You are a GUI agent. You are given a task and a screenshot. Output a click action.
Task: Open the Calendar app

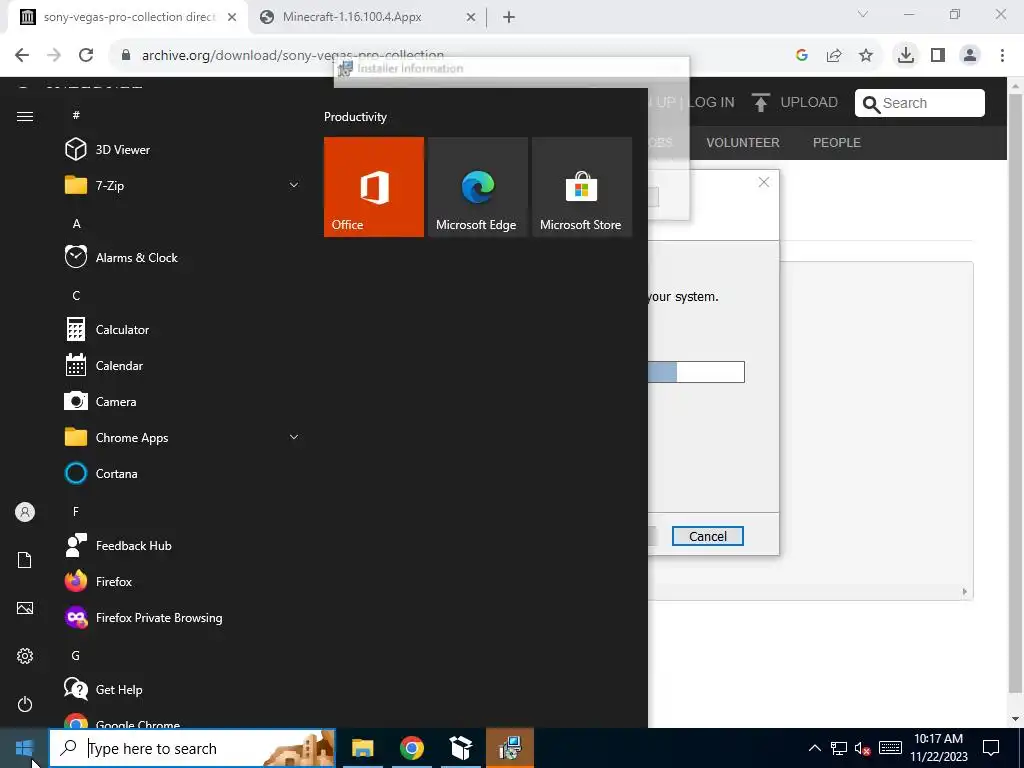tap(183, 366)
